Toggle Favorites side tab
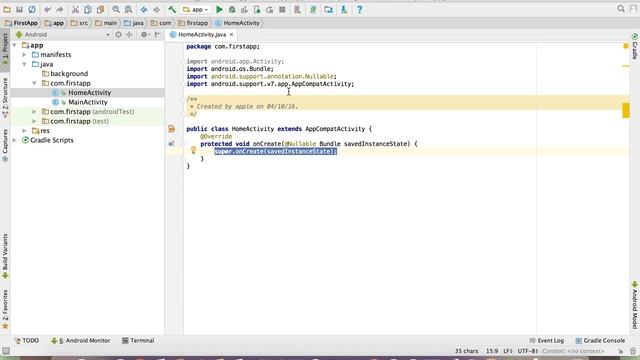640x360 pixels. click(x=5, y=309)
